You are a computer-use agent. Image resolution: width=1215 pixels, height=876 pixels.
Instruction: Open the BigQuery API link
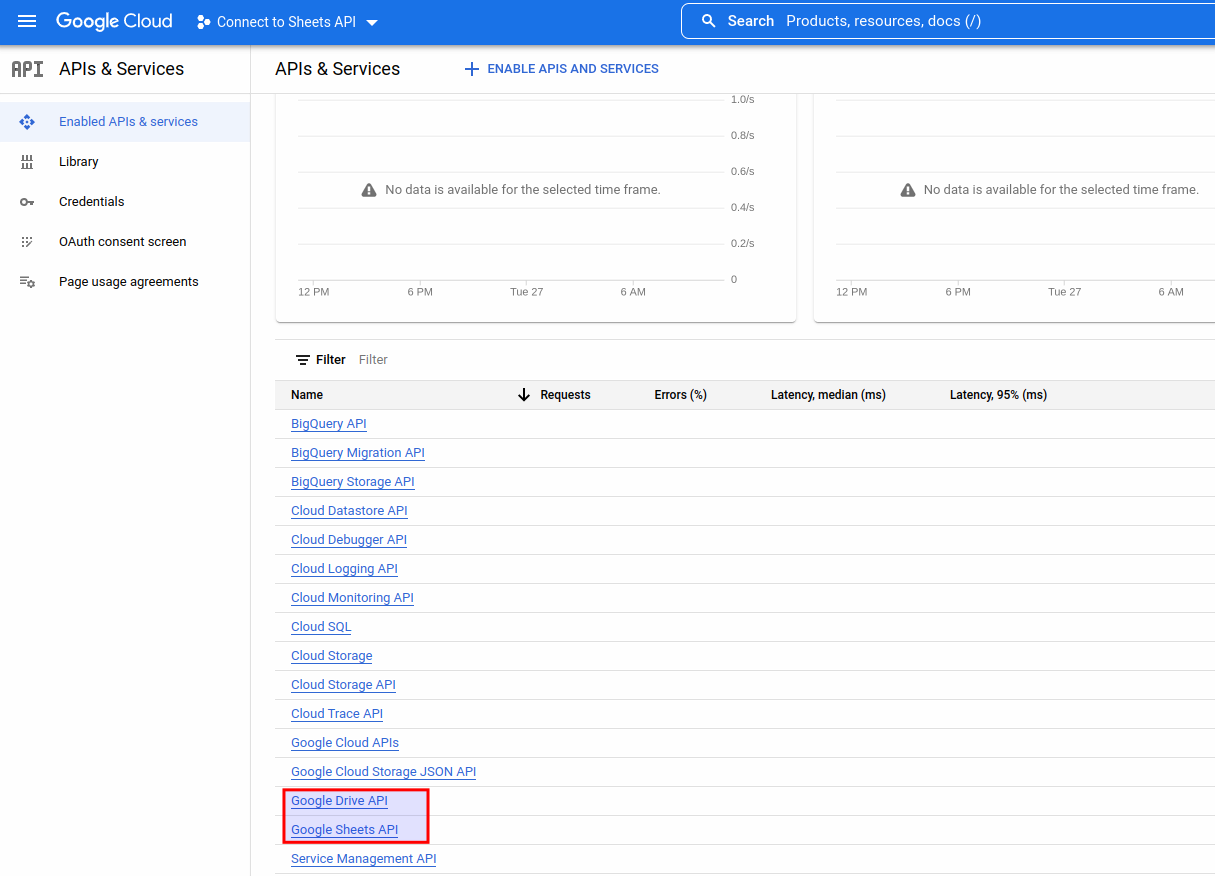pyautogui.click(x=329, y=424)
